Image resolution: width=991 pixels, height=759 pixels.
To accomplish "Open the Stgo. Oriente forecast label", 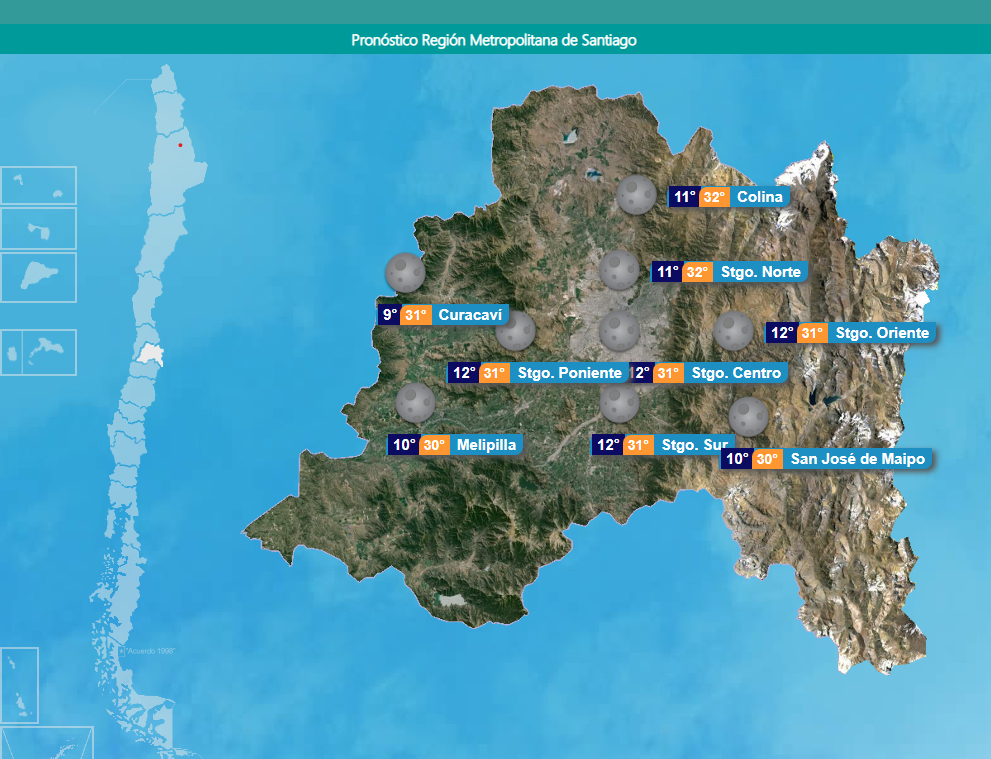I will click(x=881, y=333).
